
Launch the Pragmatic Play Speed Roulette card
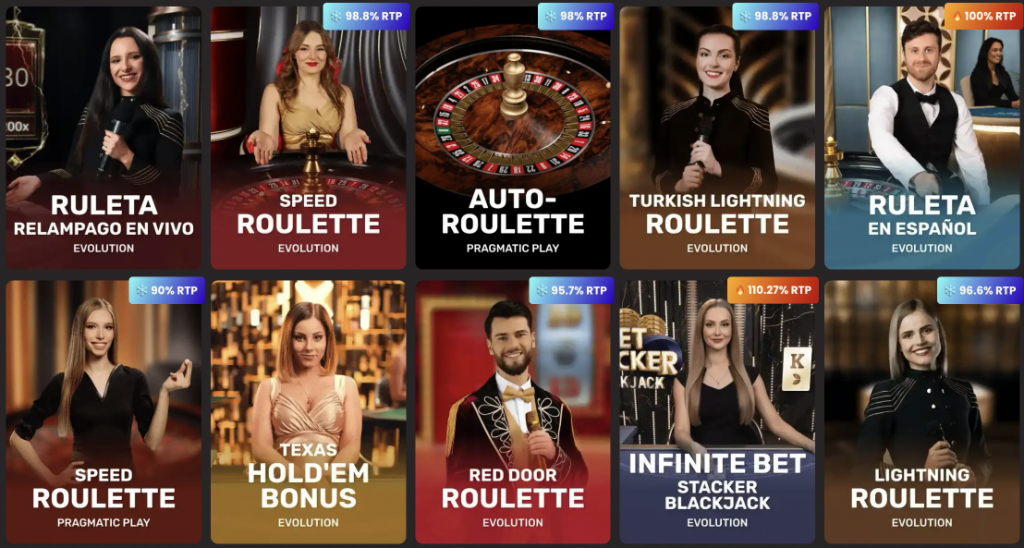coord(104,412)
